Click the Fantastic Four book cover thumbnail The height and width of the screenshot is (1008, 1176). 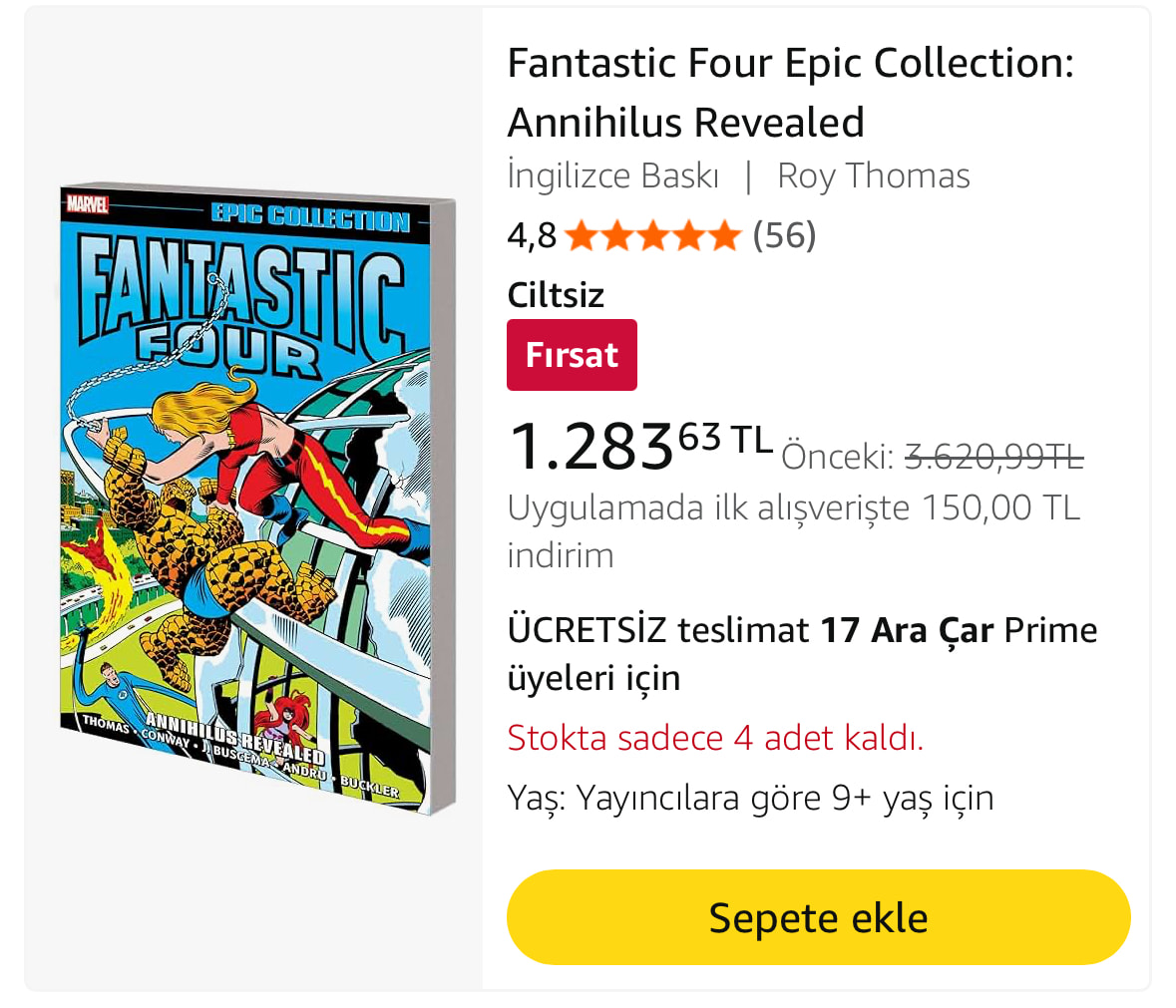click(255, 499)
